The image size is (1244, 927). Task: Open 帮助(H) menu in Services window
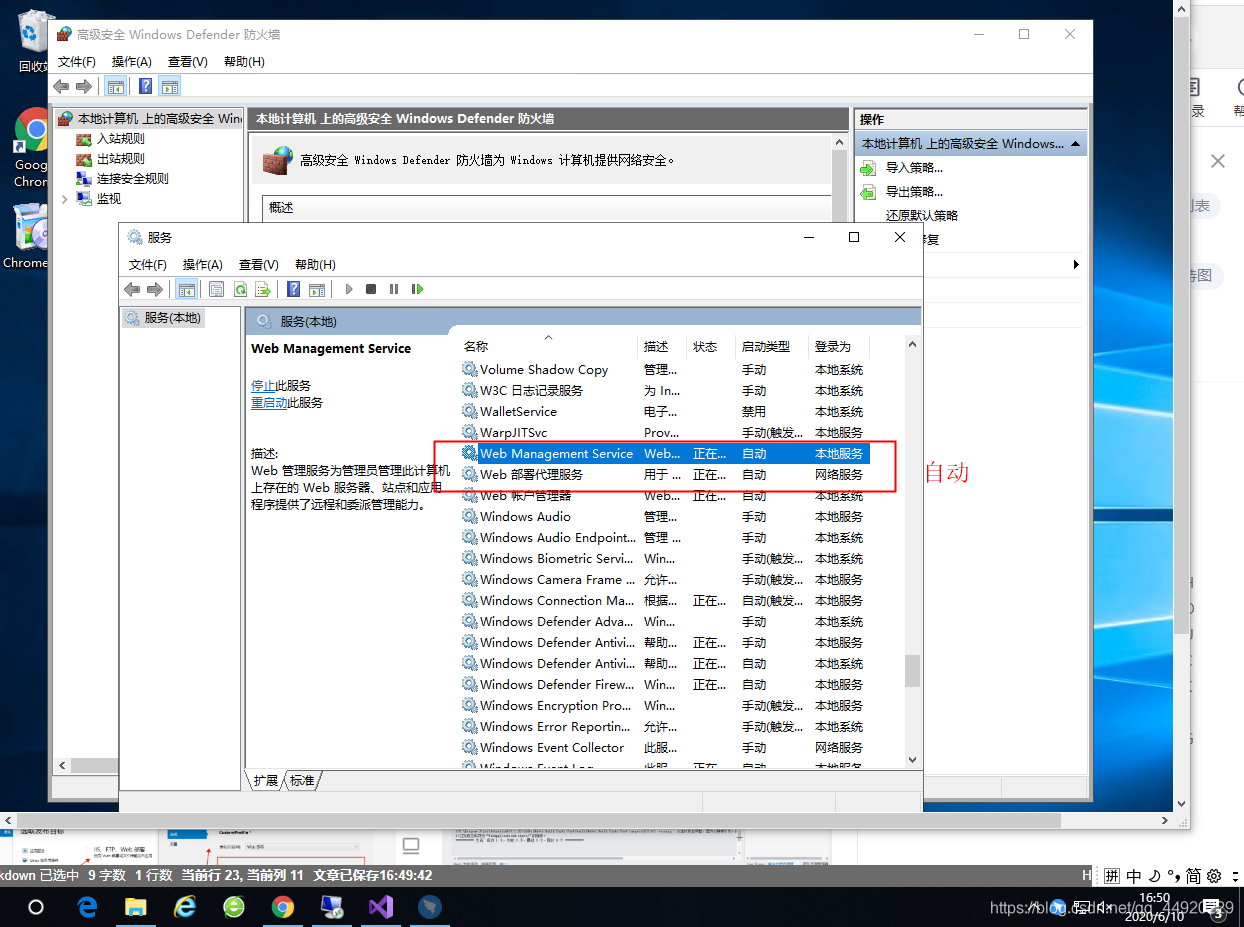click(315, 264)
